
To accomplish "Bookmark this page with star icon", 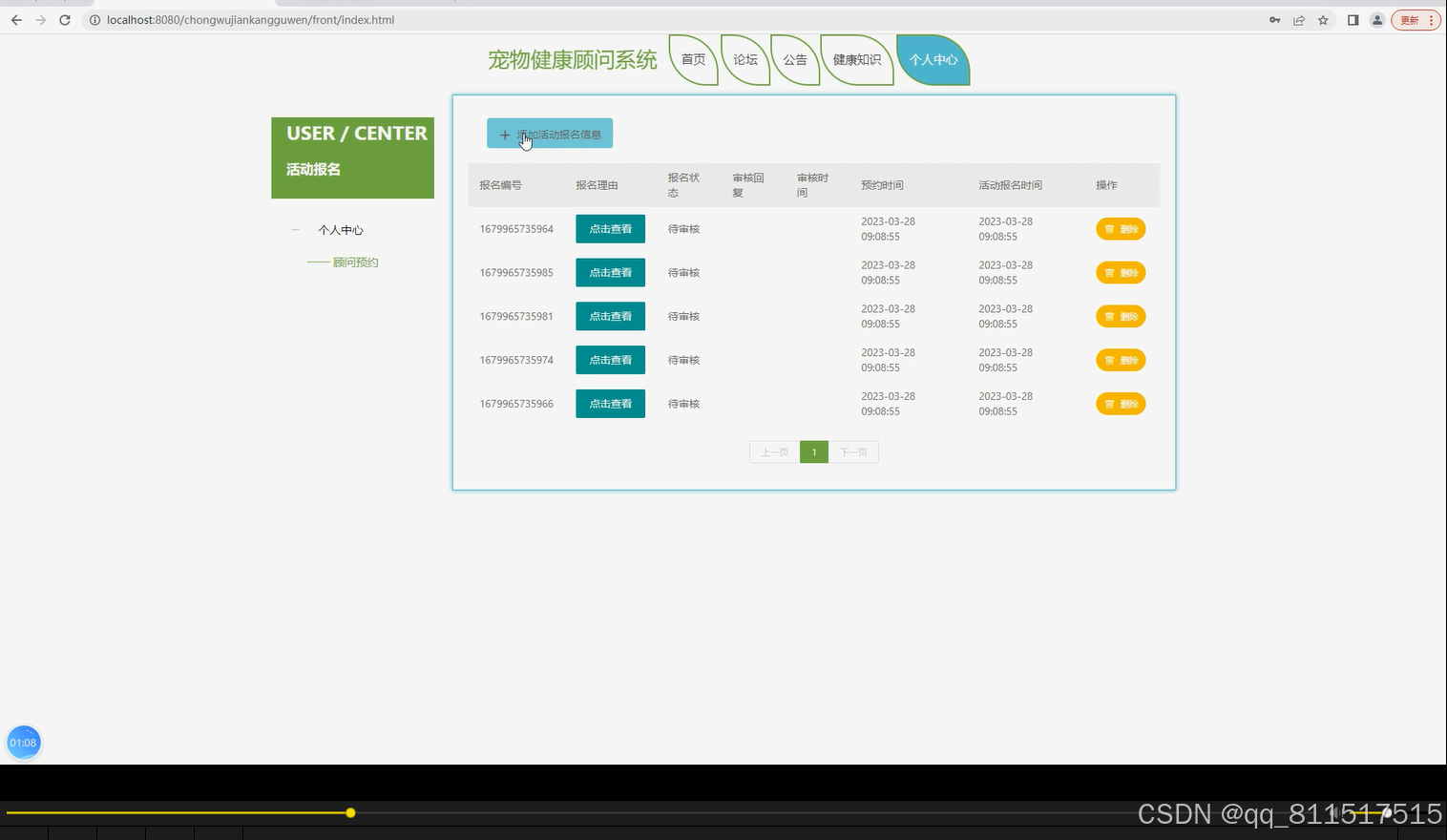I will pos(1323,20).
